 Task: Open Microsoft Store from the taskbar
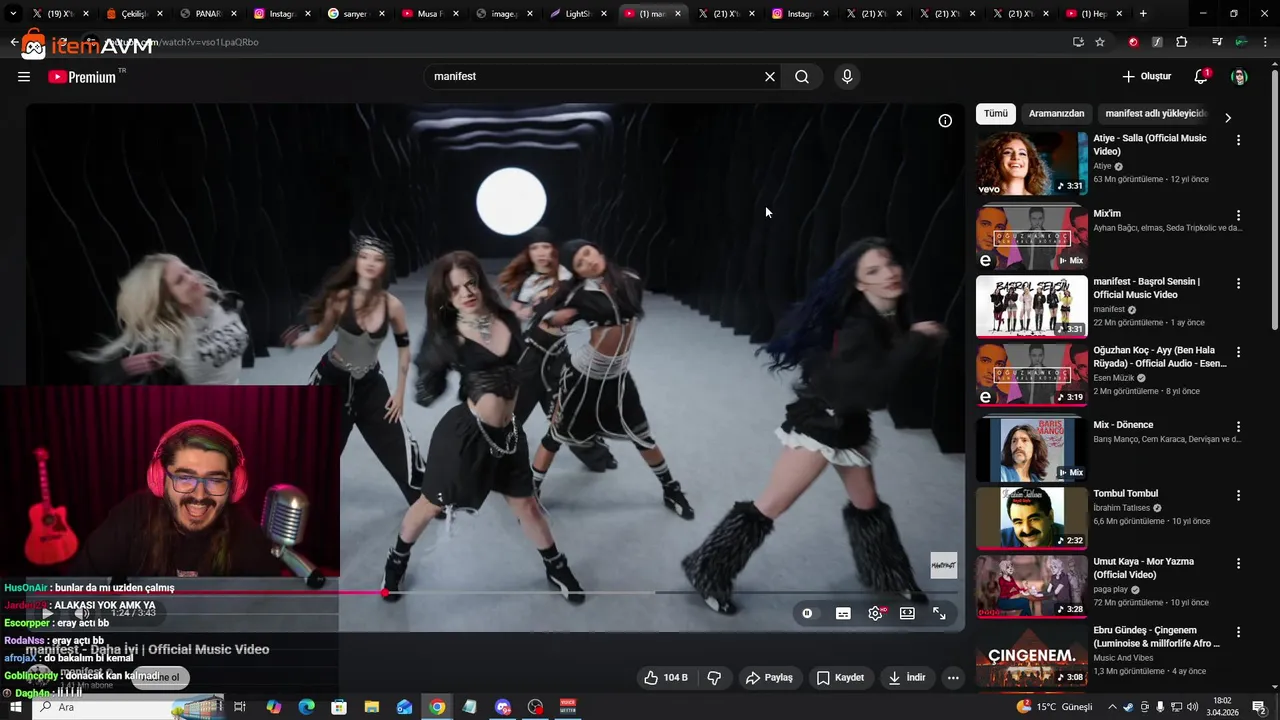click(339, 707)
